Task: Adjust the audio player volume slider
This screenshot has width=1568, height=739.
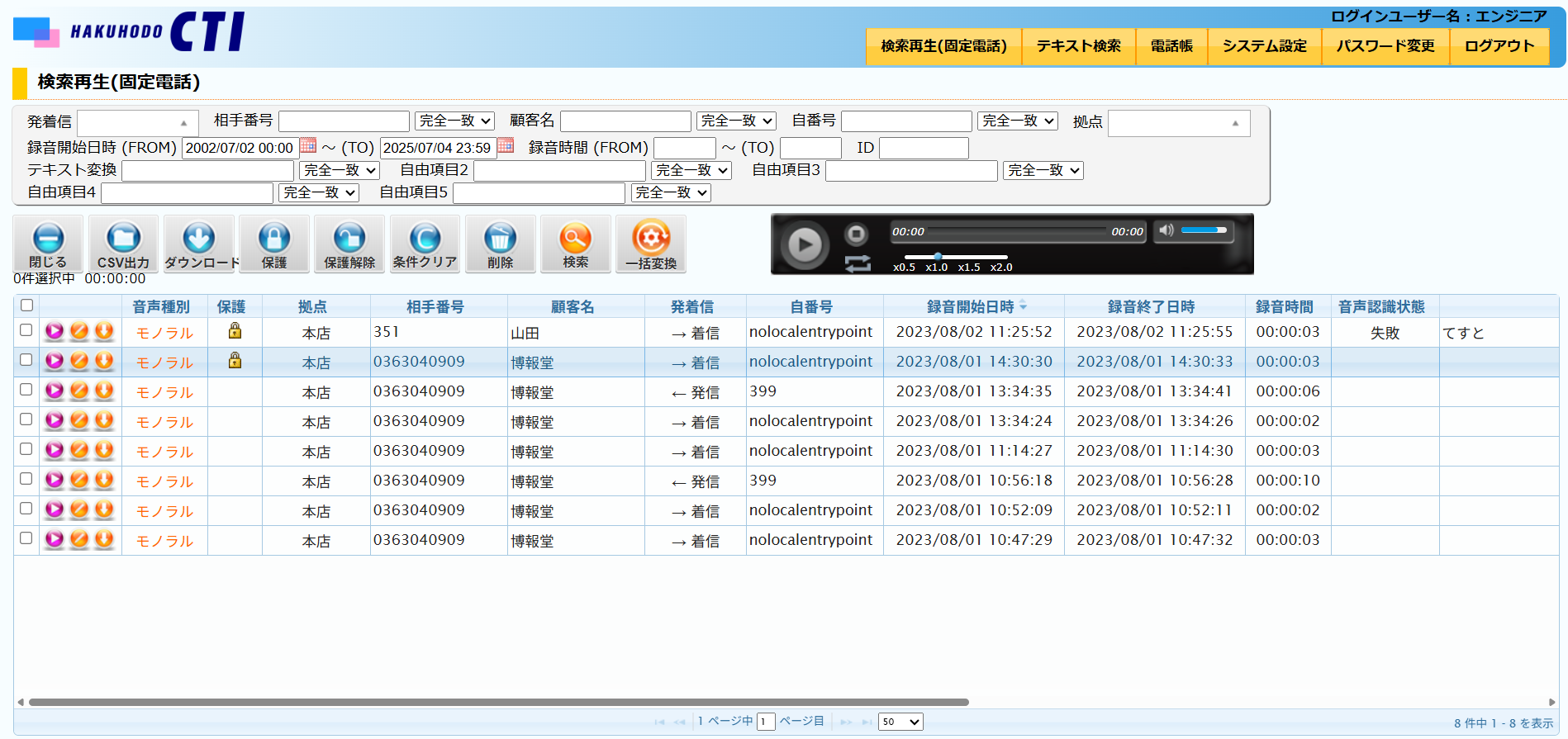Action: click(1204, 230)
